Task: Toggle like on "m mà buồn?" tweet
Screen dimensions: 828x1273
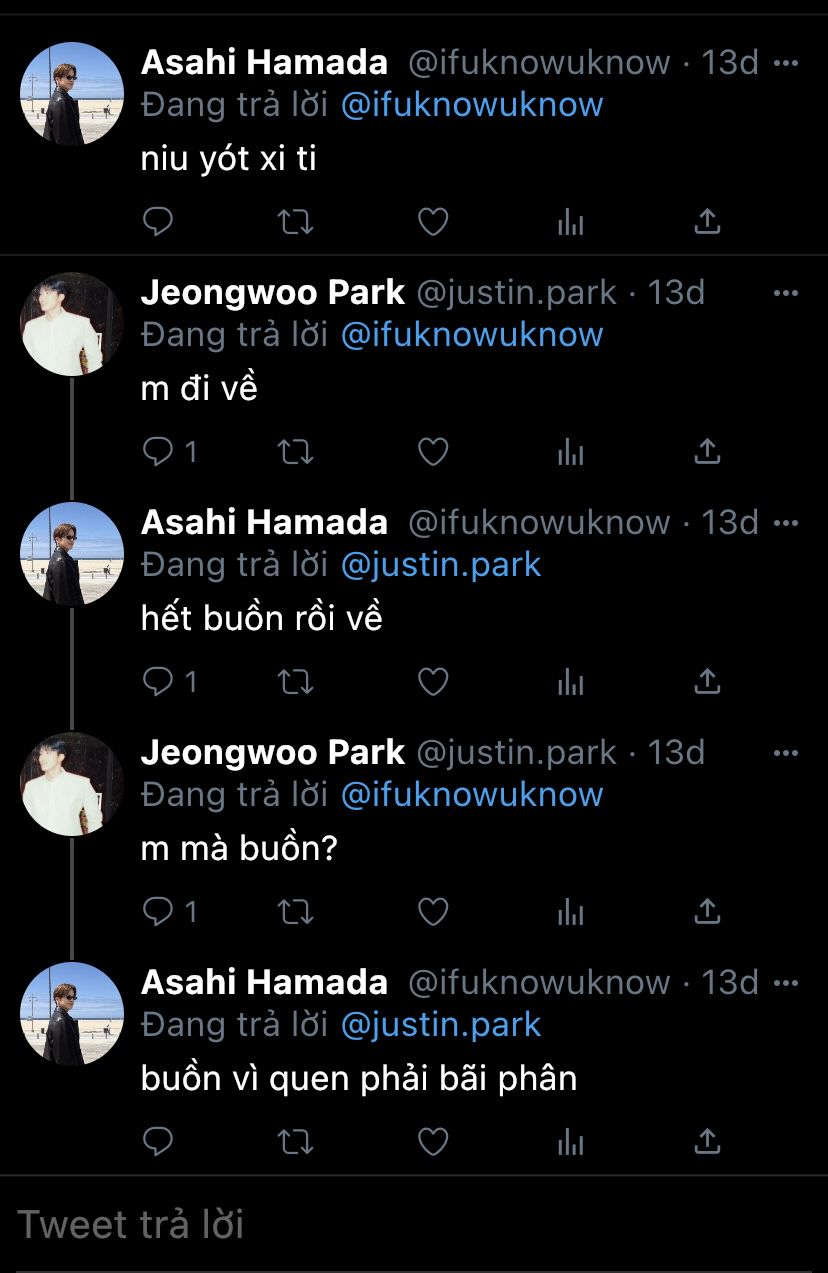Action: coord(432,912)
